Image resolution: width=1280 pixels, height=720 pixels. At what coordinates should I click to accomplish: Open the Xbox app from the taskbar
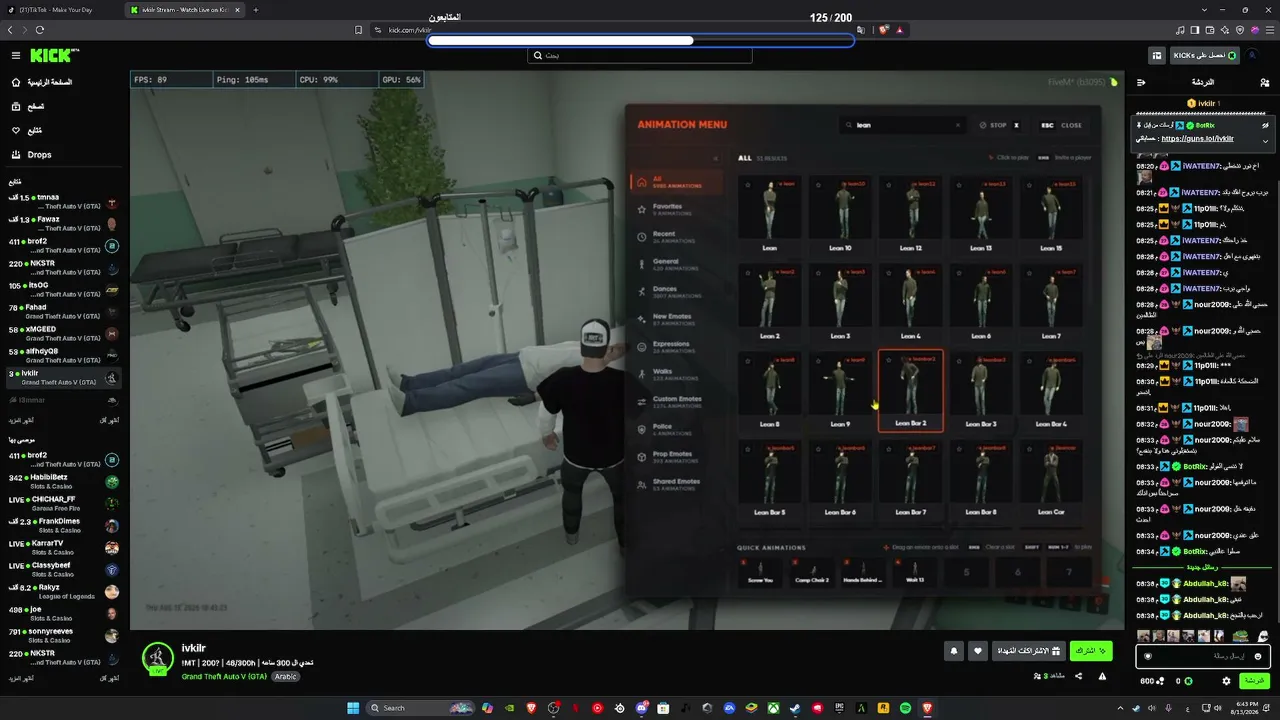click(773, 708)
